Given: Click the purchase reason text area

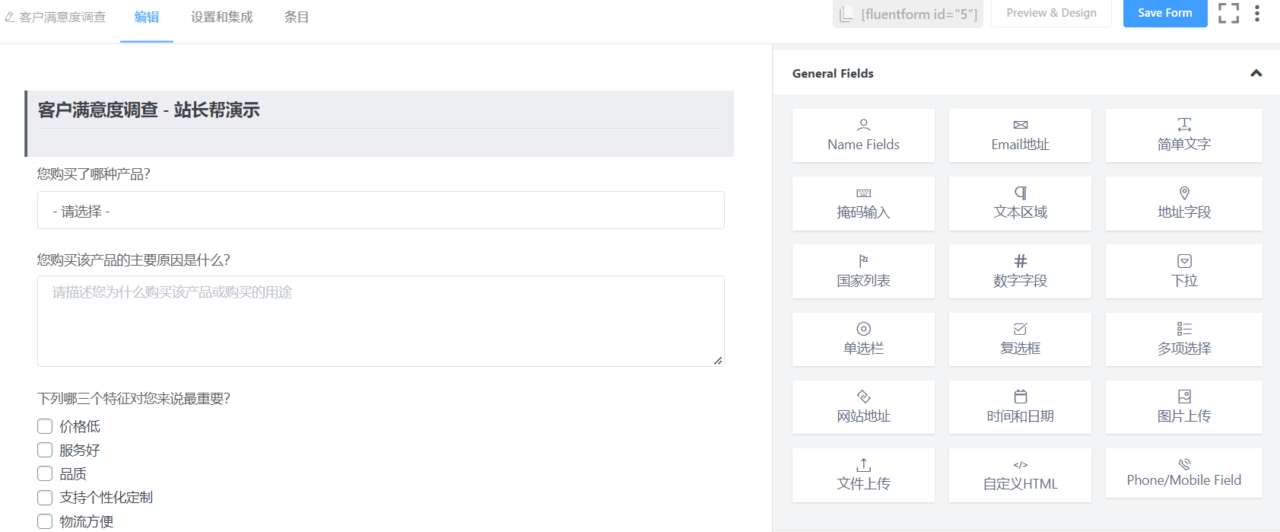Looking at the screenshot, I should (380, 320).
